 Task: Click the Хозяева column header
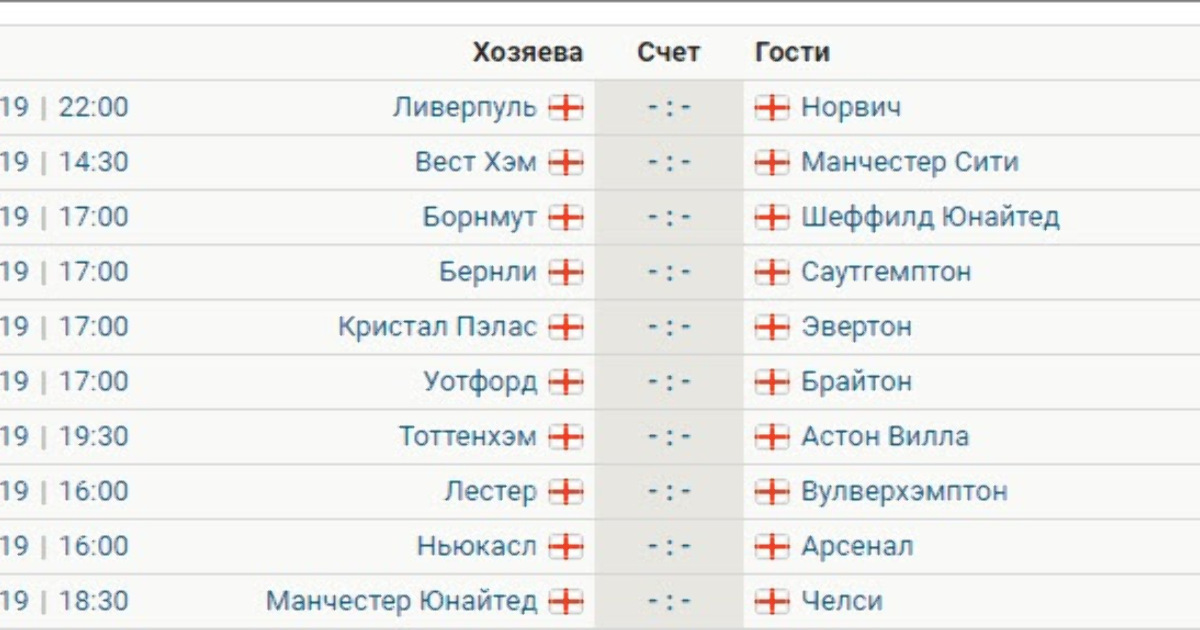click(528, 52)
